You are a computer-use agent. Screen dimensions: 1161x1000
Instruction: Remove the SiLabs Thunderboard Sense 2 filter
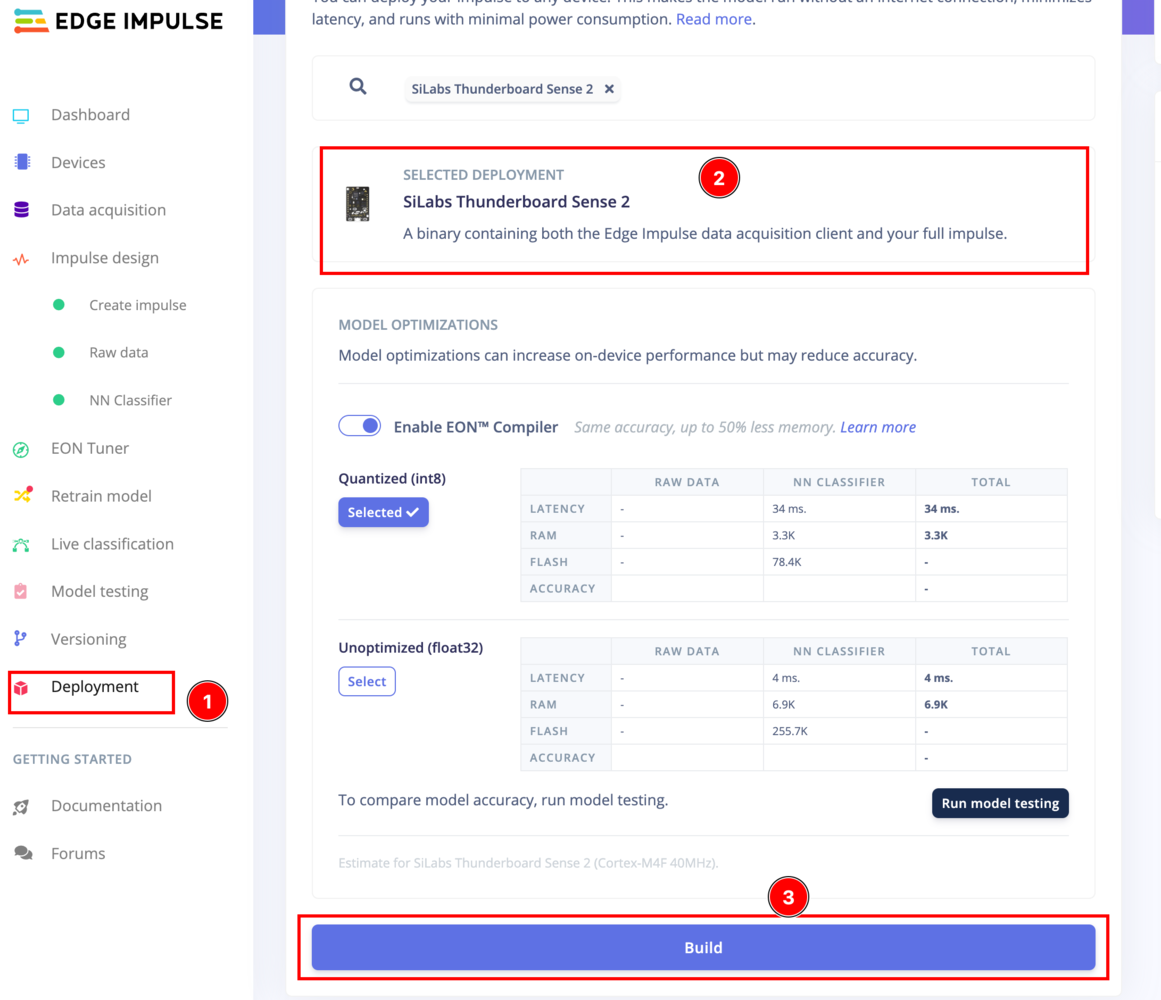tap(609, 89)
